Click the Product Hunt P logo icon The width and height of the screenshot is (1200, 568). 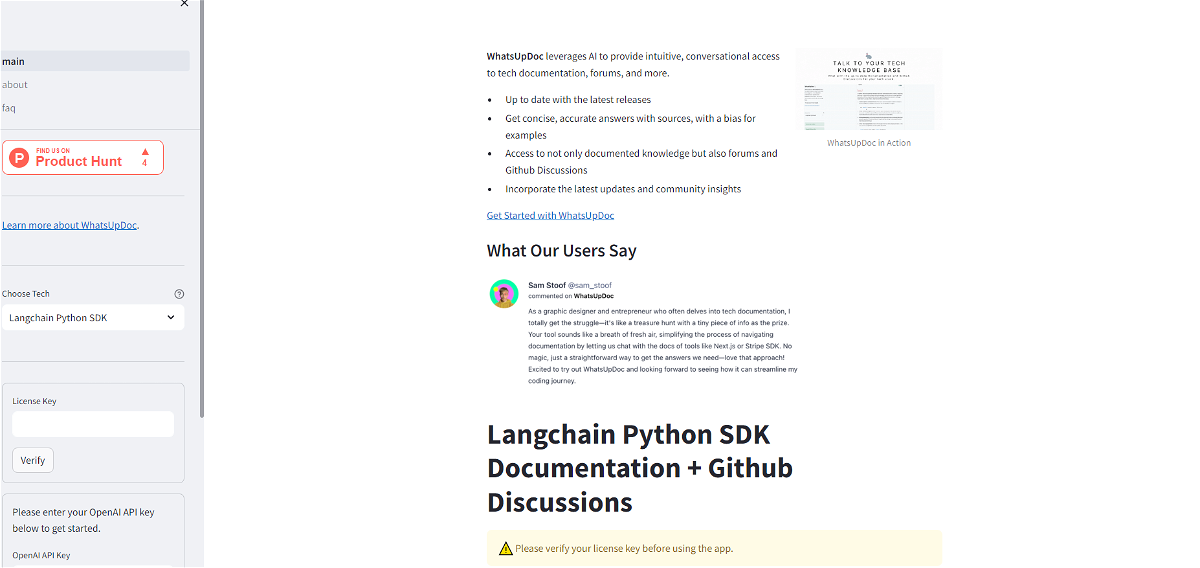20,158
